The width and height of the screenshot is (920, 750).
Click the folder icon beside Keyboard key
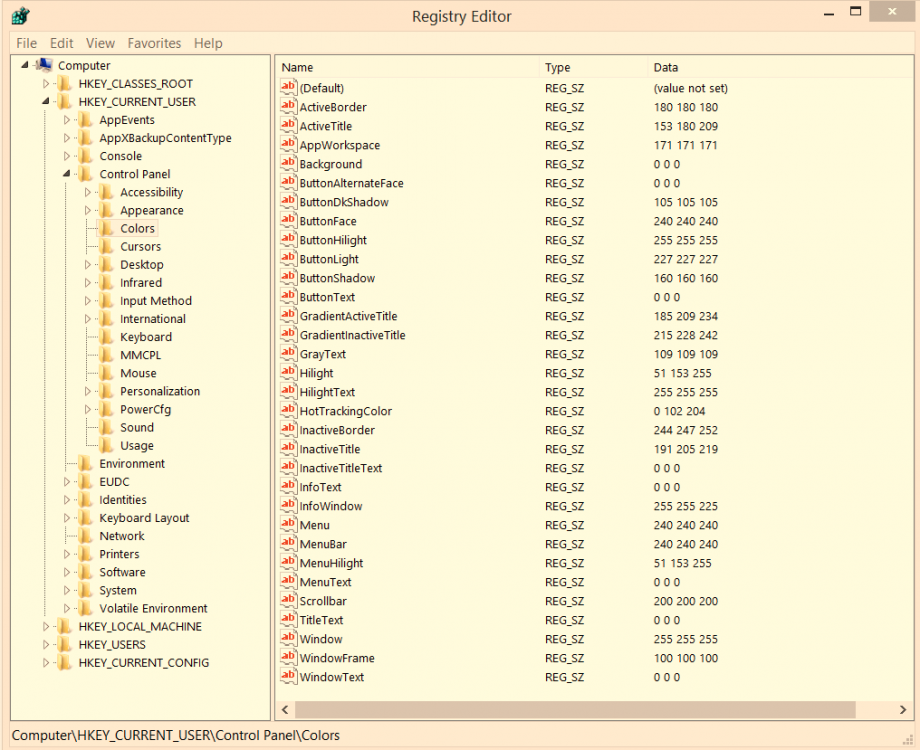(106, 337)
